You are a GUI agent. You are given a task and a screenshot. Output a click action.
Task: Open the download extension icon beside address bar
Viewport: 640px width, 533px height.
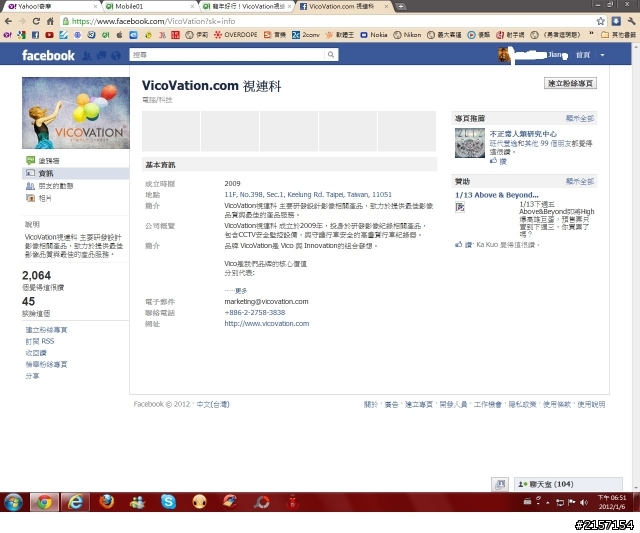[x=616, y=21]
